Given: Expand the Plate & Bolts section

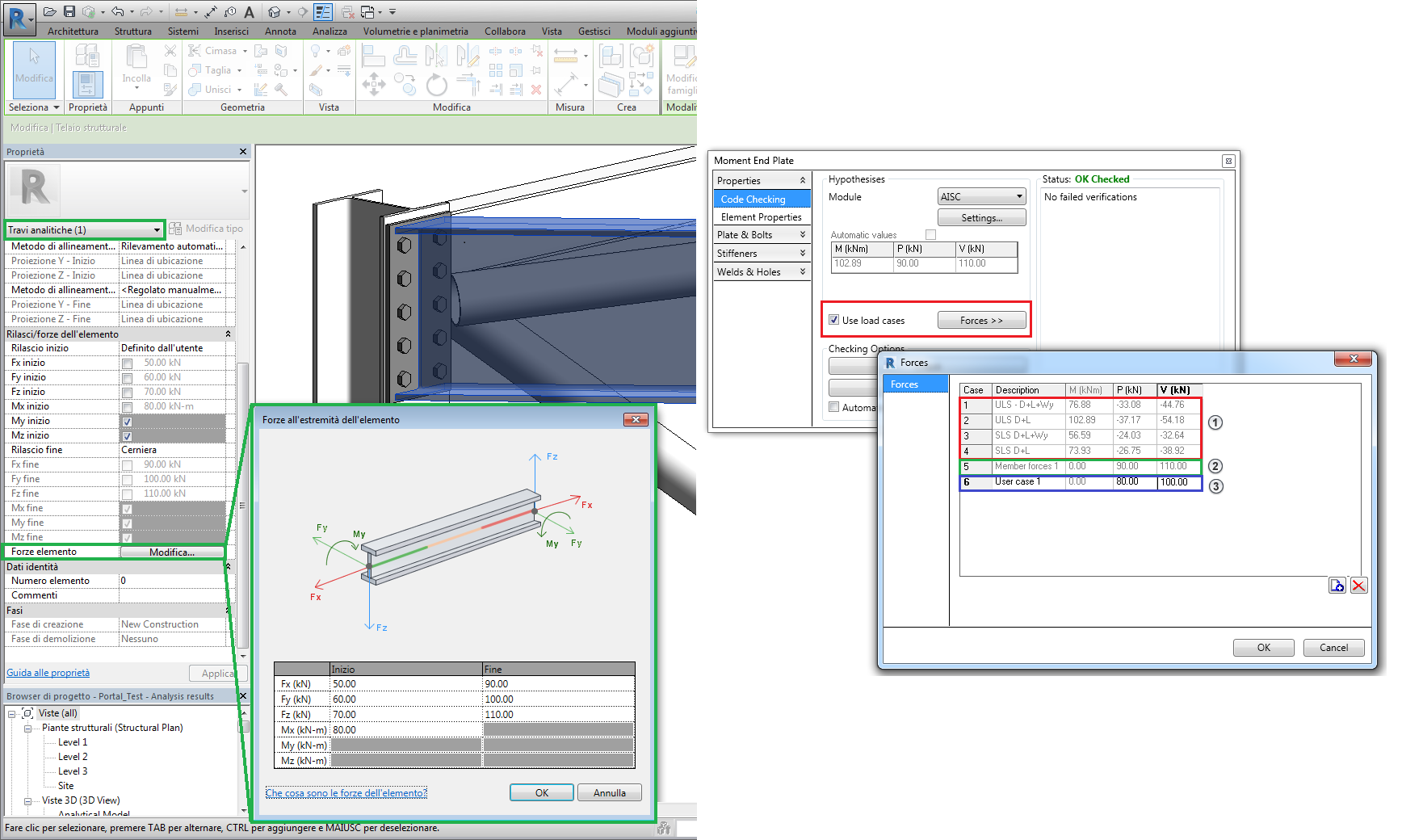Looking at the screenshot, I should pyautogui.click(x=802, y=234).
